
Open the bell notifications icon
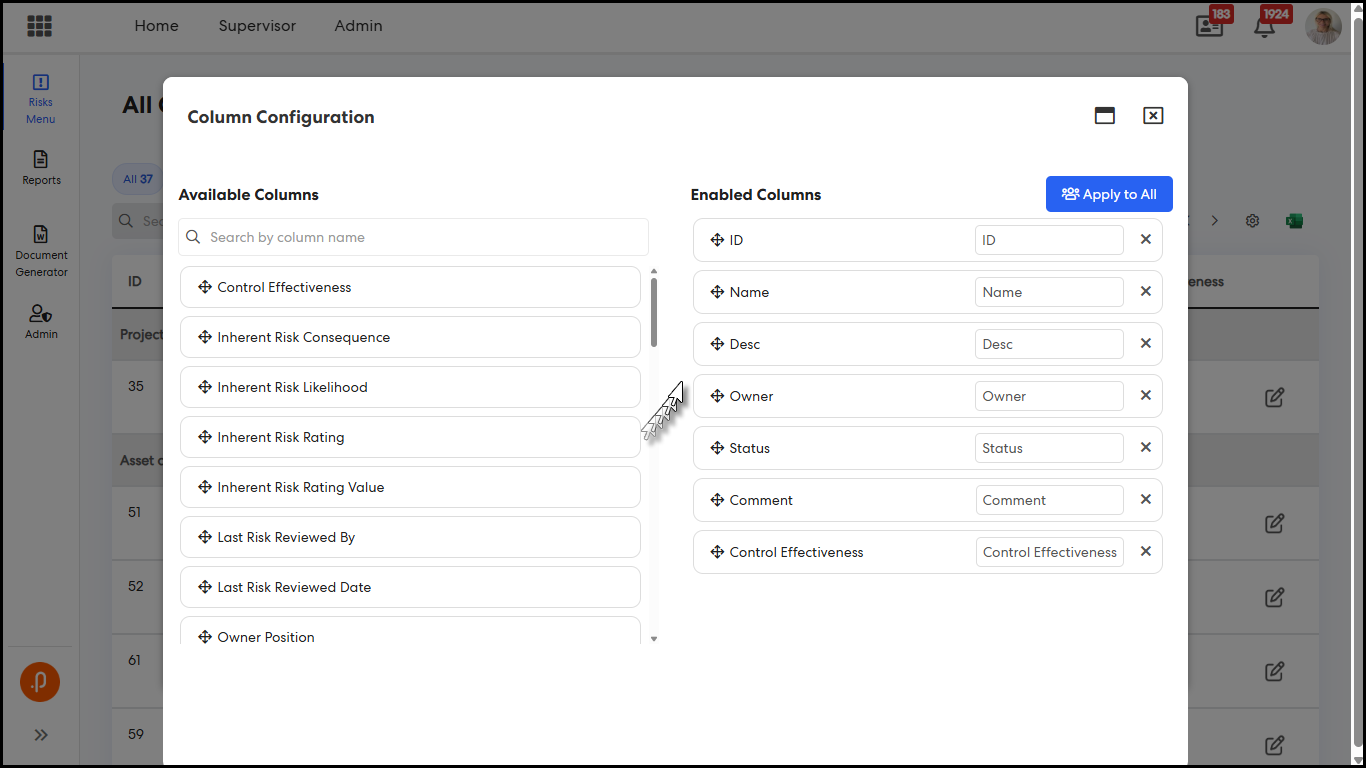(1265, 26)
